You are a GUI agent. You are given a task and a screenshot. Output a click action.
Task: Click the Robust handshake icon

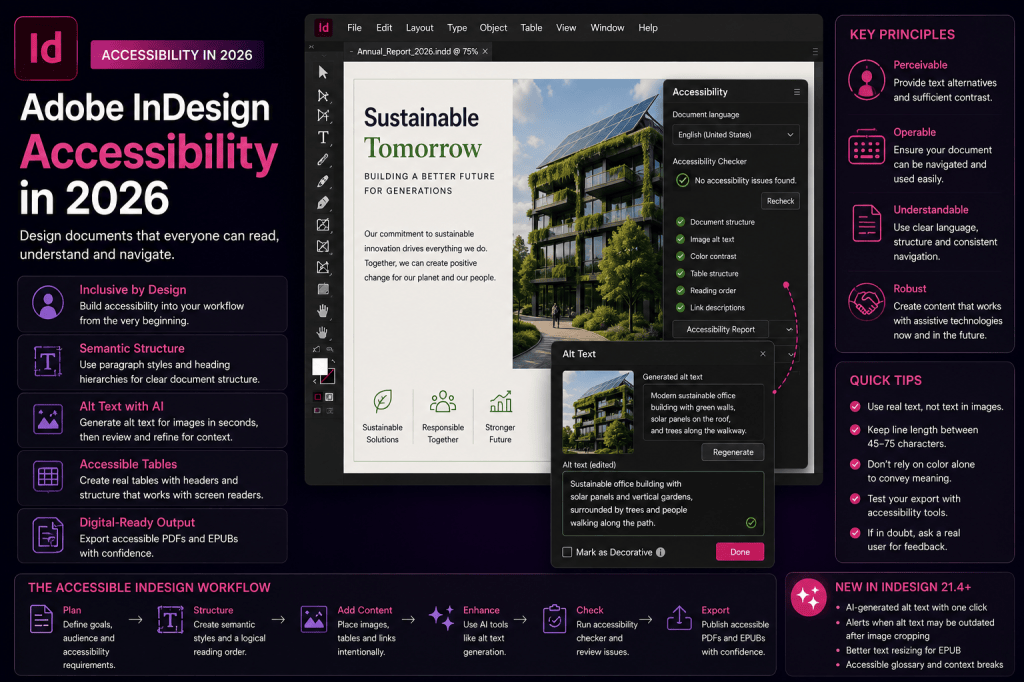click(x=867, y=301)
